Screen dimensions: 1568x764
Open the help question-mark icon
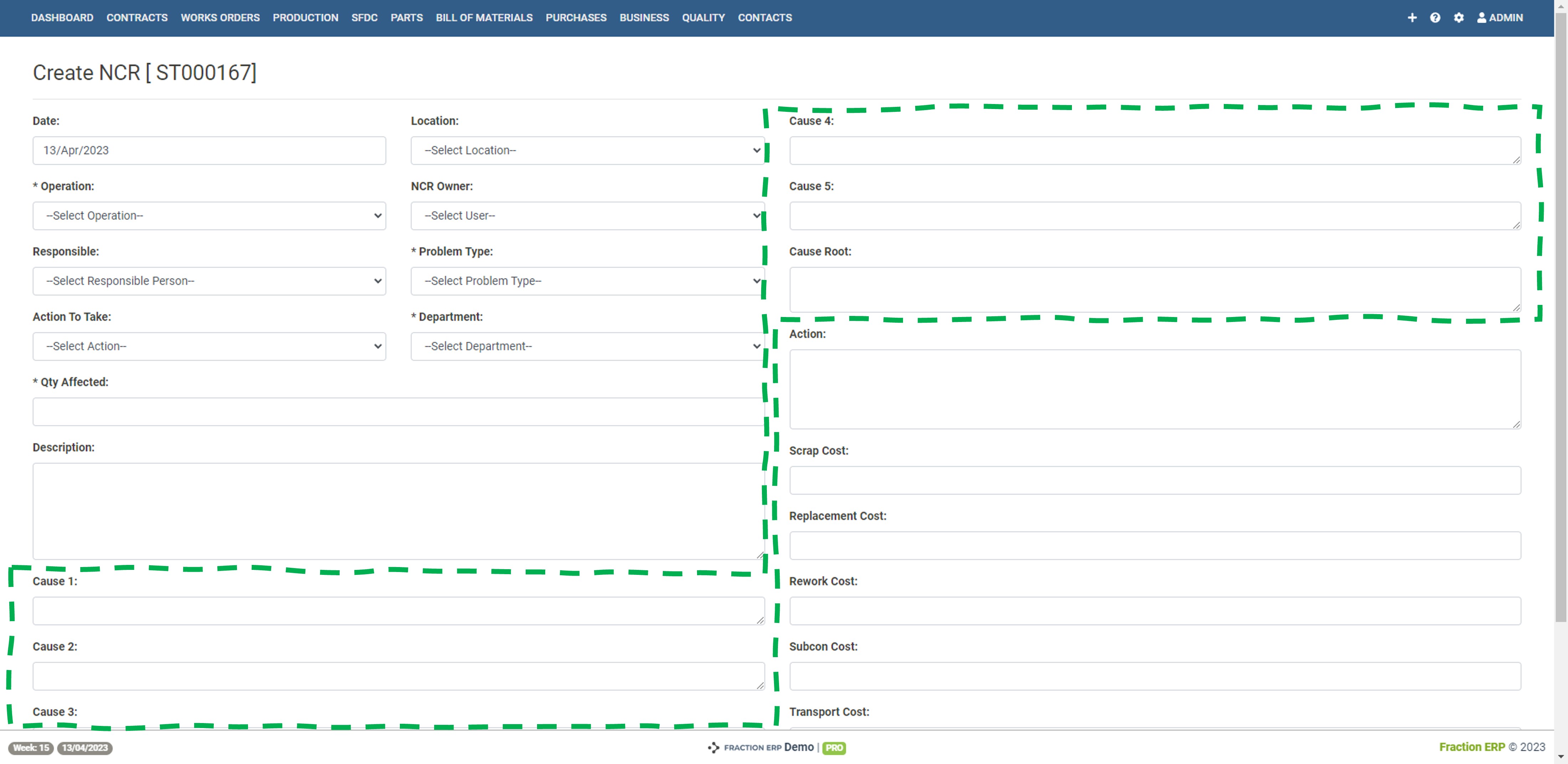1435,18
